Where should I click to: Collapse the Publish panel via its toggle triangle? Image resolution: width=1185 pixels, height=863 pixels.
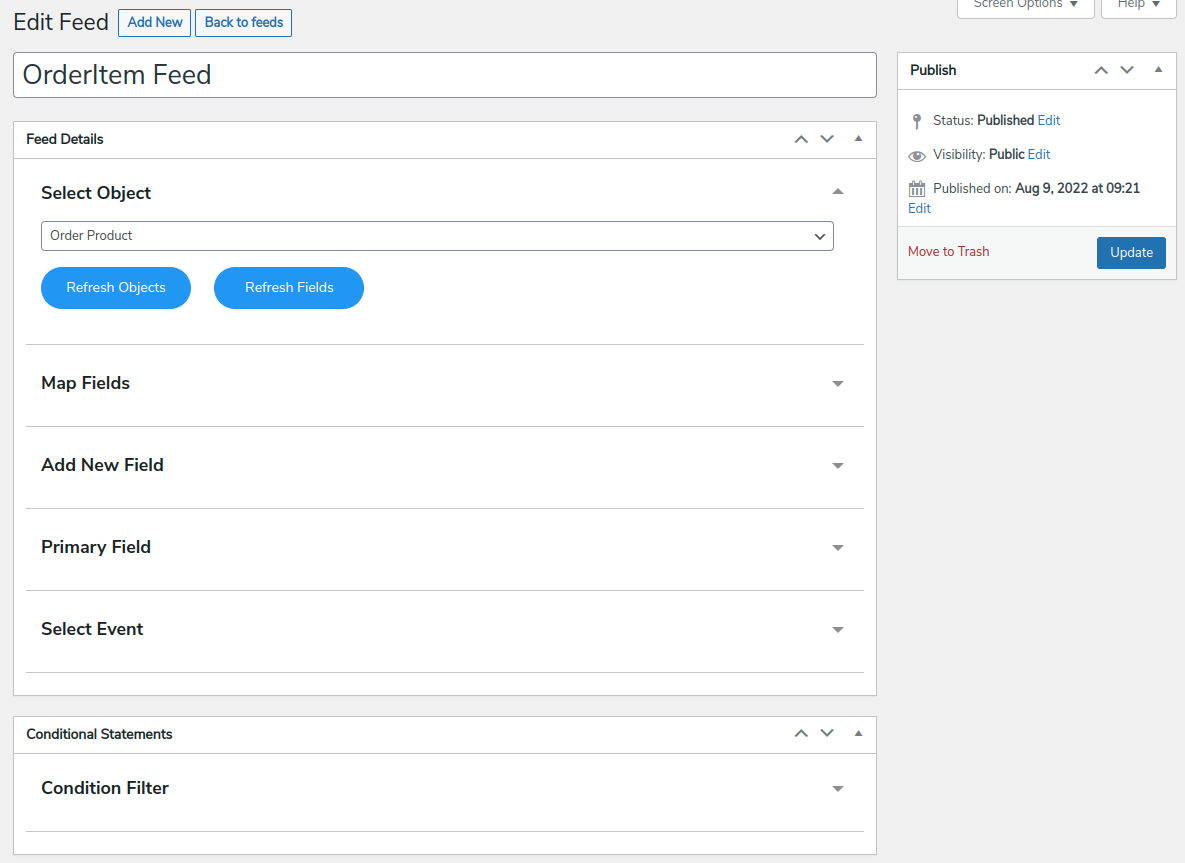click(x=1157, y=70)
